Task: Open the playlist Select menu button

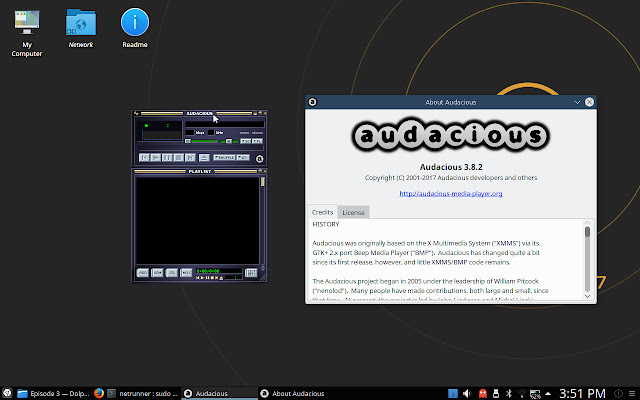Action: 171,273
